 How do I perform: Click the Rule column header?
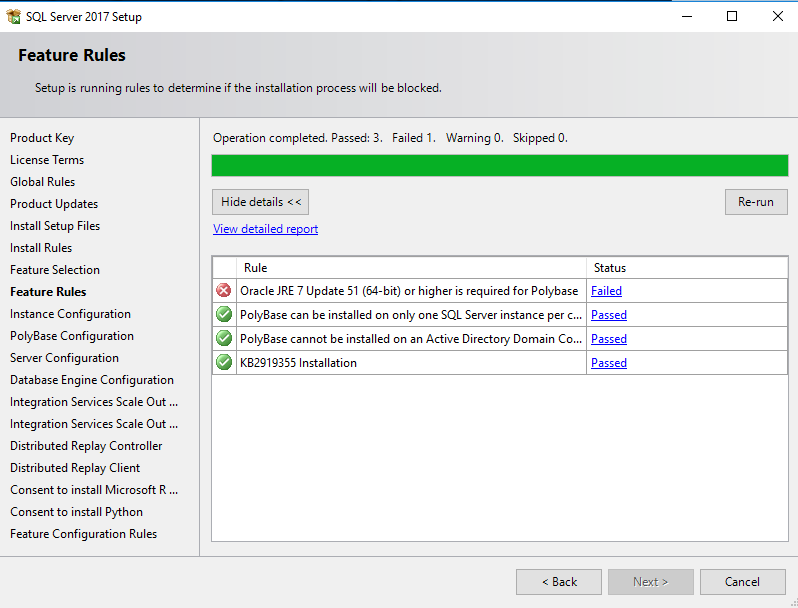pos(411,268)
